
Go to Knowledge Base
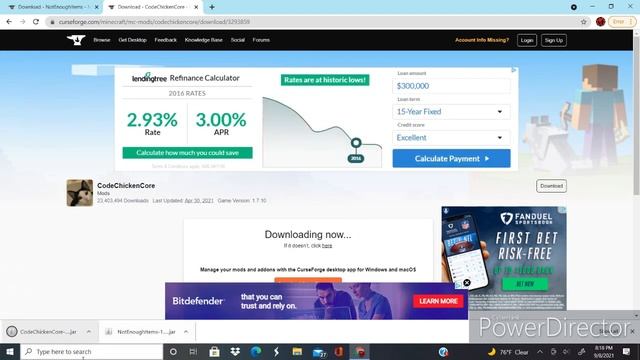[x=204, y=40]
